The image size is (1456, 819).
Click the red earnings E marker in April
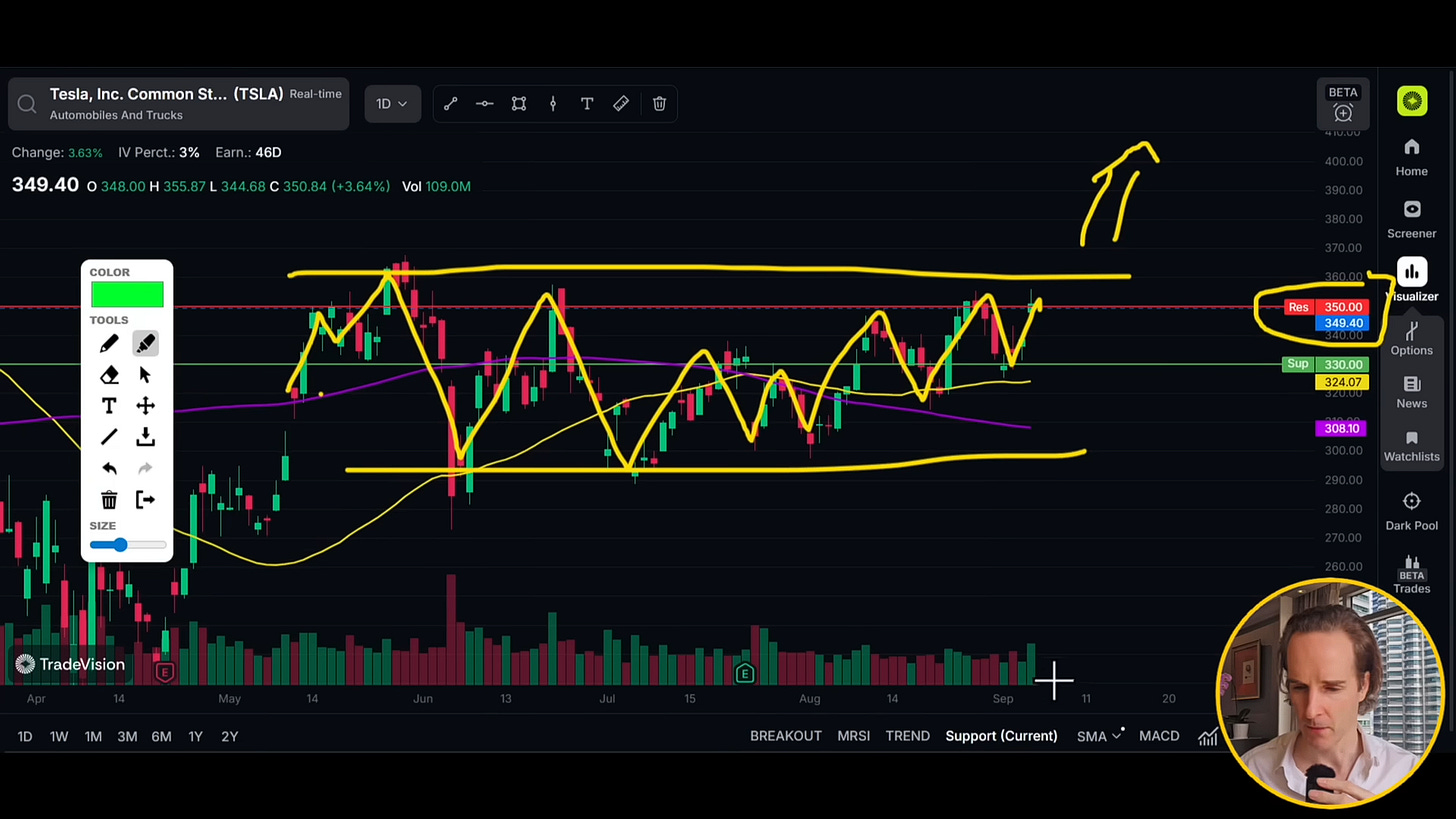(165, 673)
